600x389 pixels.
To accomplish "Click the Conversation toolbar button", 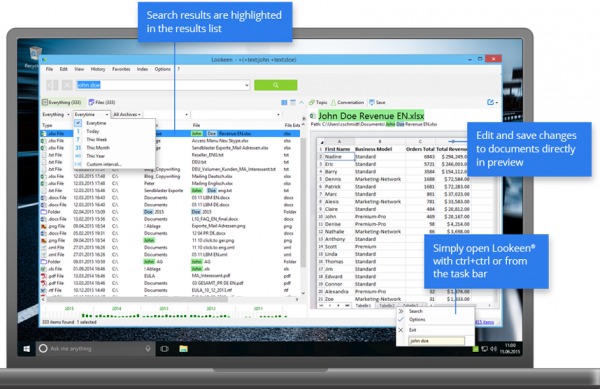I will (x=347, y=103).
